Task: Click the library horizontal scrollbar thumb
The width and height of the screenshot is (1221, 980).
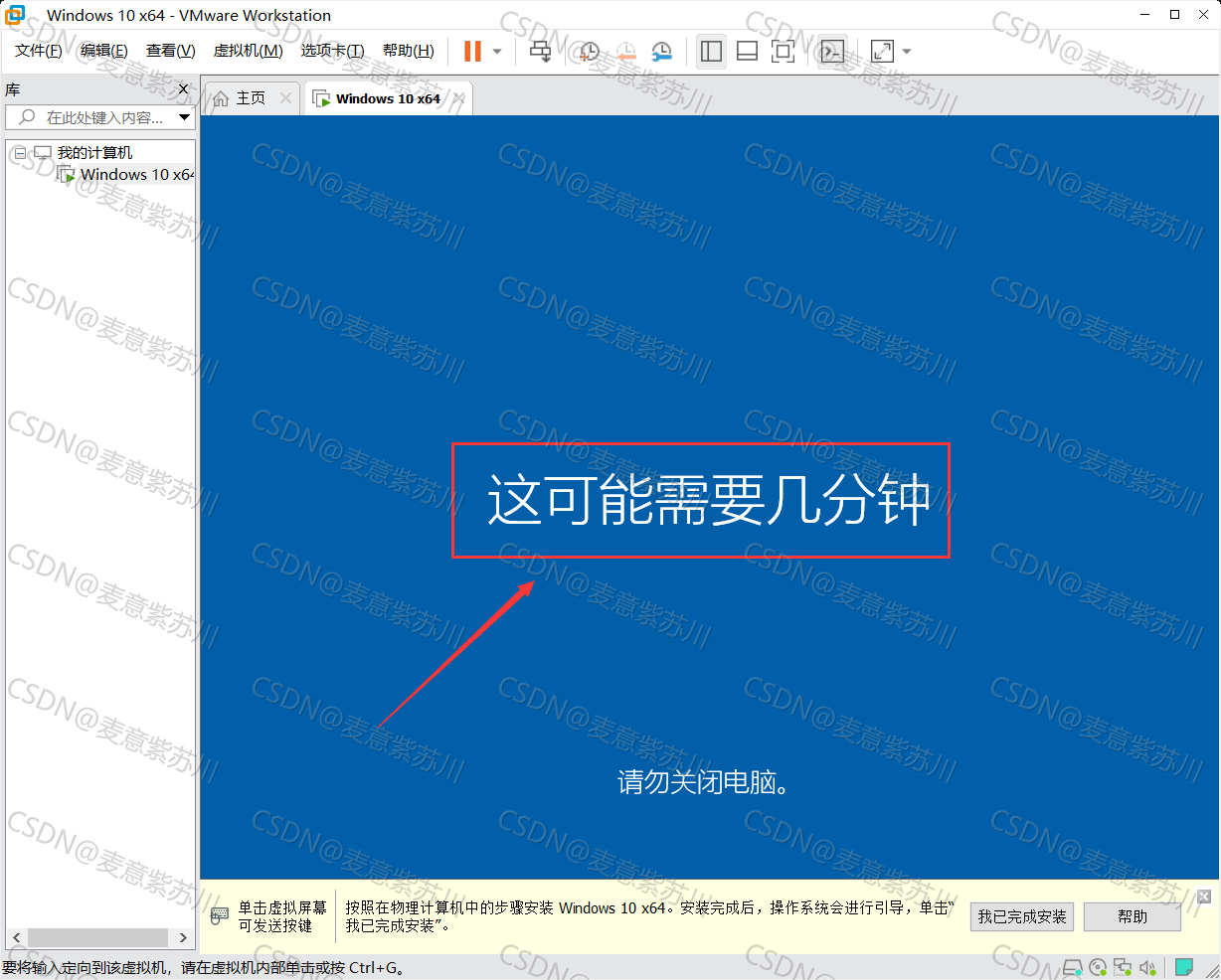Action: (x=97, y=937)
